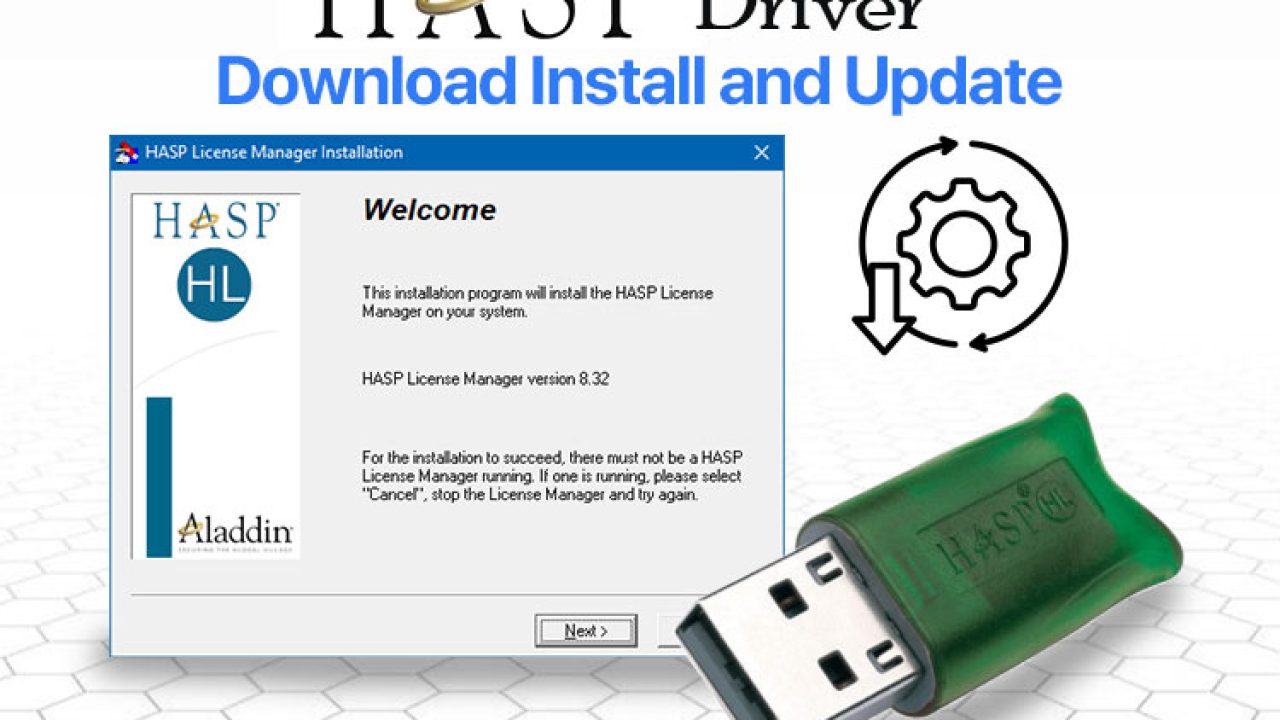Viewport: 1280px width, 720px height.
Task: Click the "Download Install and Update" headline
Action: pyautogui.click(x=639, y=83)
